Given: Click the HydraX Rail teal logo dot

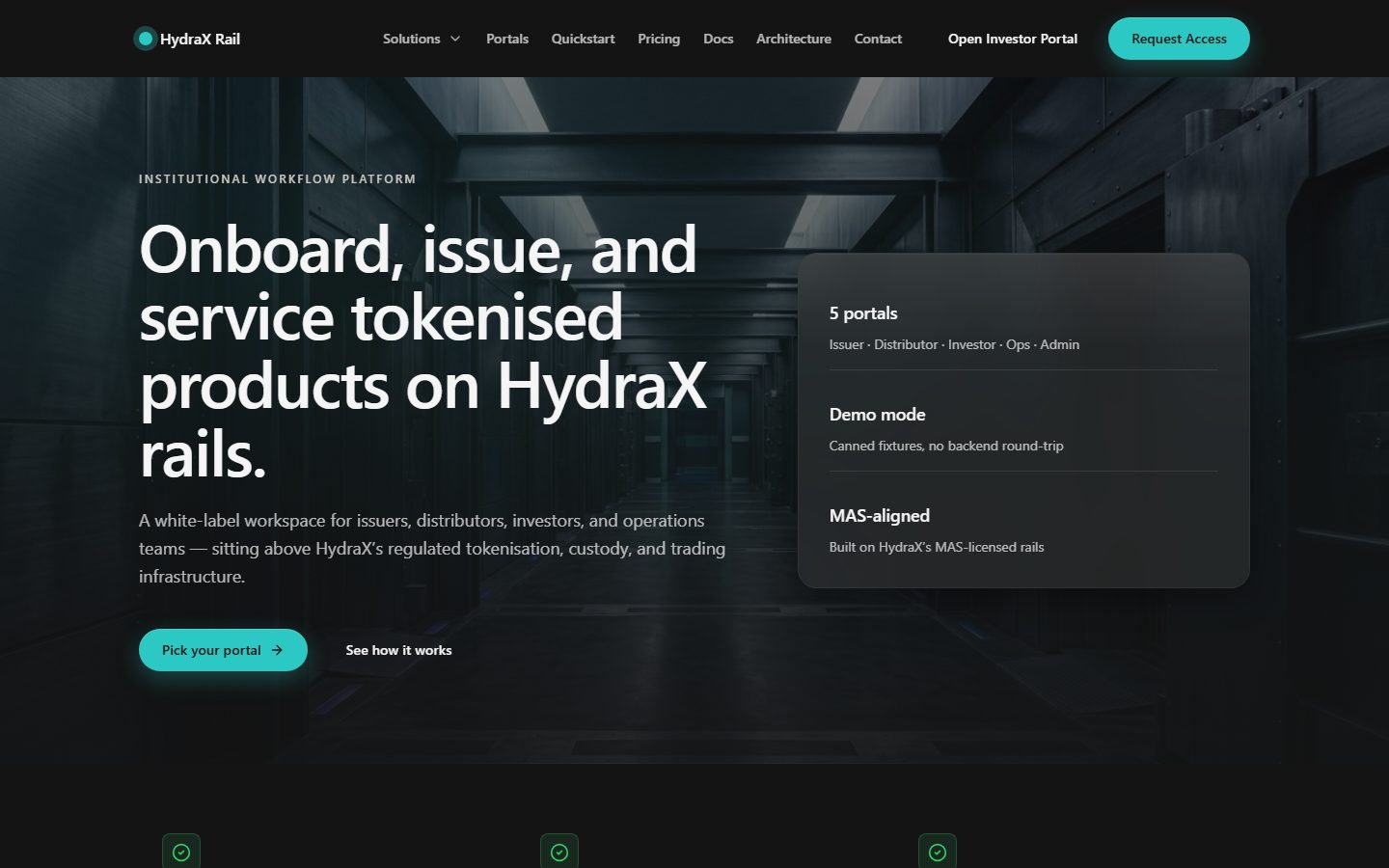Looking at the screenshot, I should (x=146, y=39).
